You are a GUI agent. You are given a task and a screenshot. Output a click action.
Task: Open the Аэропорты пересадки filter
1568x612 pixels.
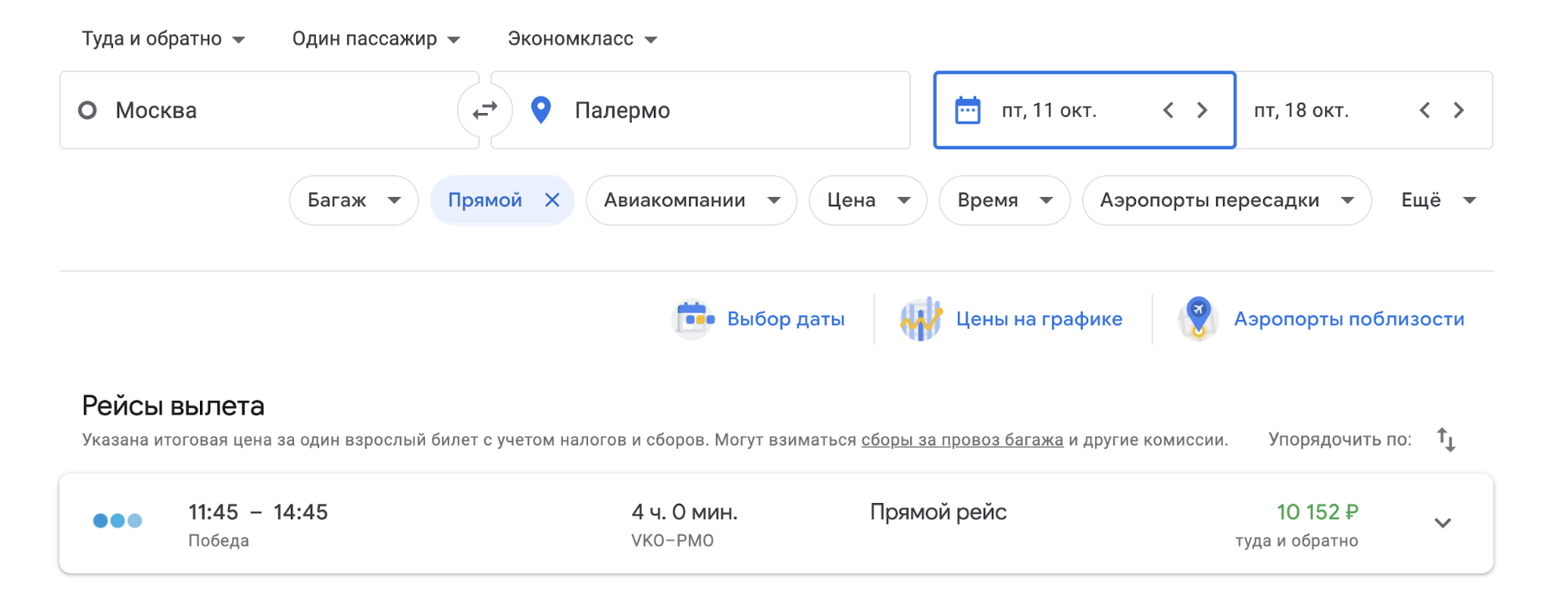[x=1227, y=200]
